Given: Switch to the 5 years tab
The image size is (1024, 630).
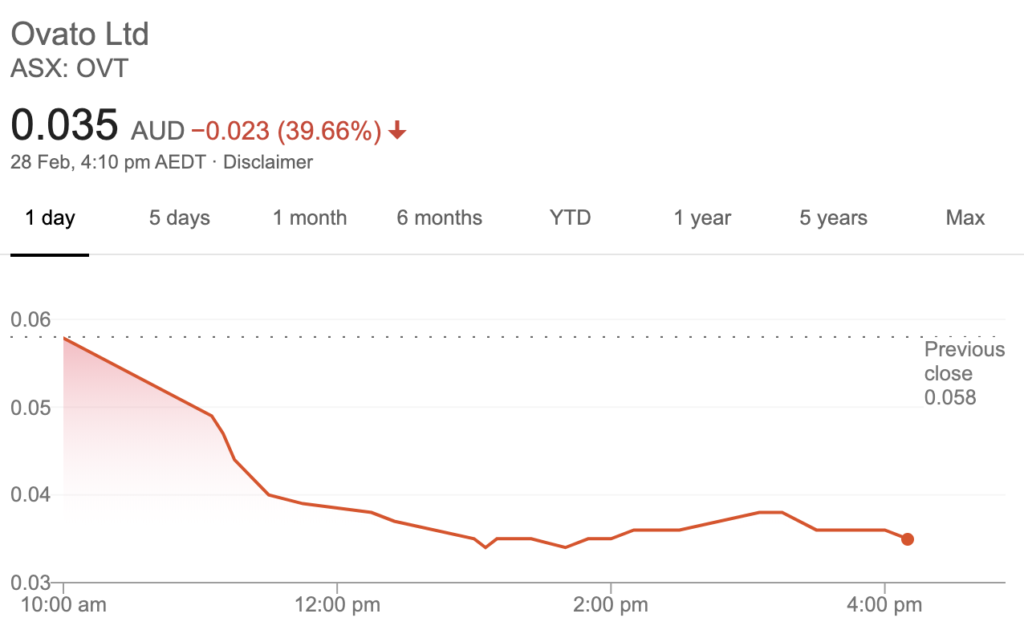Looking at the screenshot, I should pos(833,218).
